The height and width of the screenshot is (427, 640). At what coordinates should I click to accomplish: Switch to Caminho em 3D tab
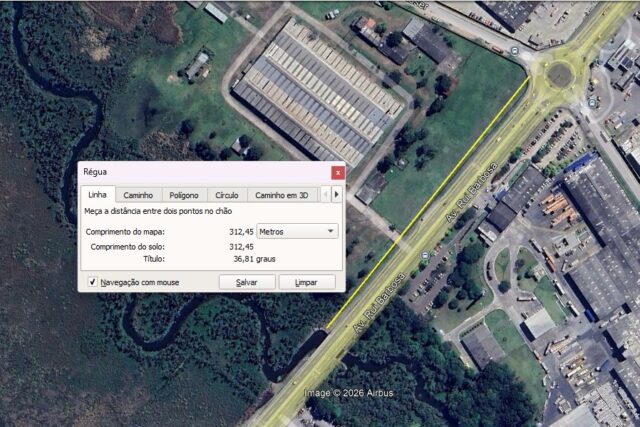pos(282,195)
